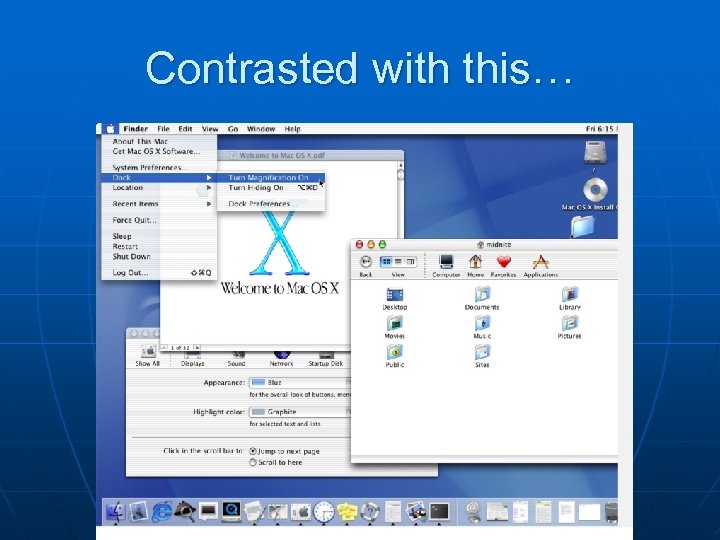Select Scroll to here radio button
The height and width of the screenshot is (540, 720).
tap(253, 462)
